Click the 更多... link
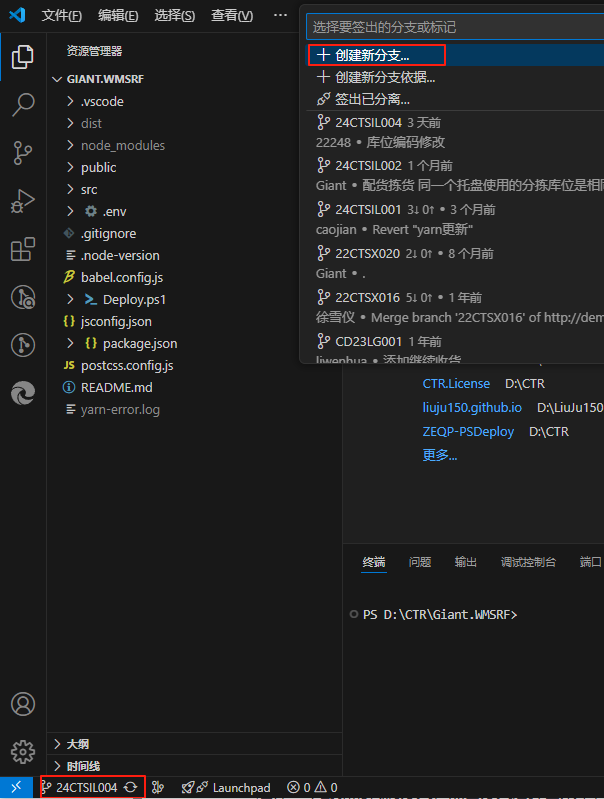The height and width of the screenshot is (799, 604). (440, 455)
